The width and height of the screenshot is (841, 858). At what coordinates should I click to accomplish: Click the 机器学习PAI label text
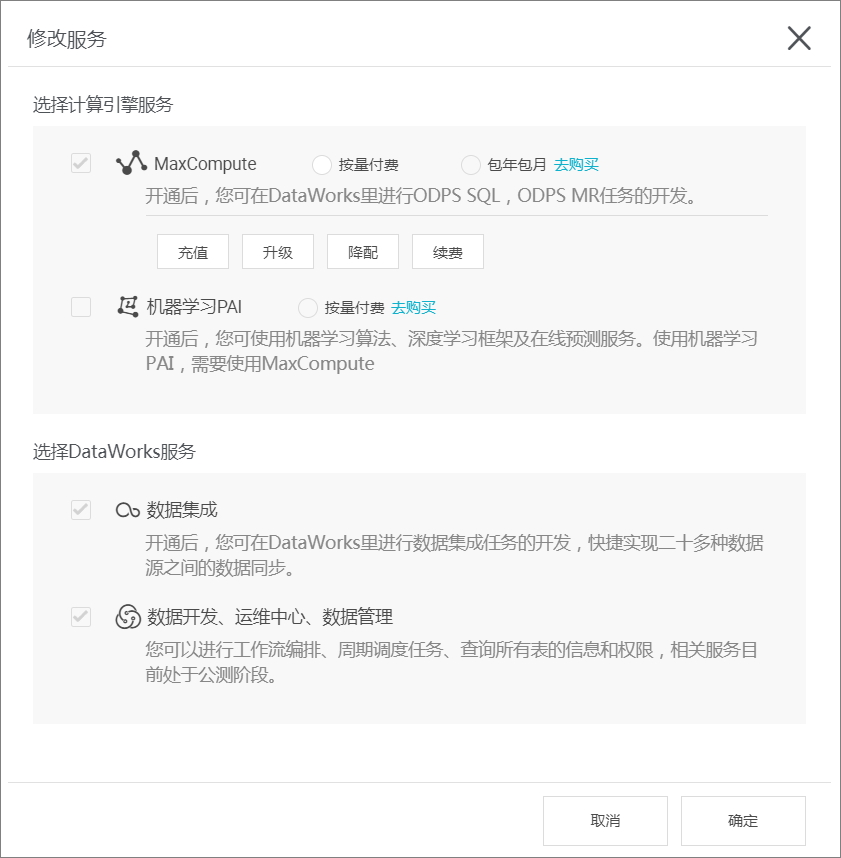[x=194, y=306]
